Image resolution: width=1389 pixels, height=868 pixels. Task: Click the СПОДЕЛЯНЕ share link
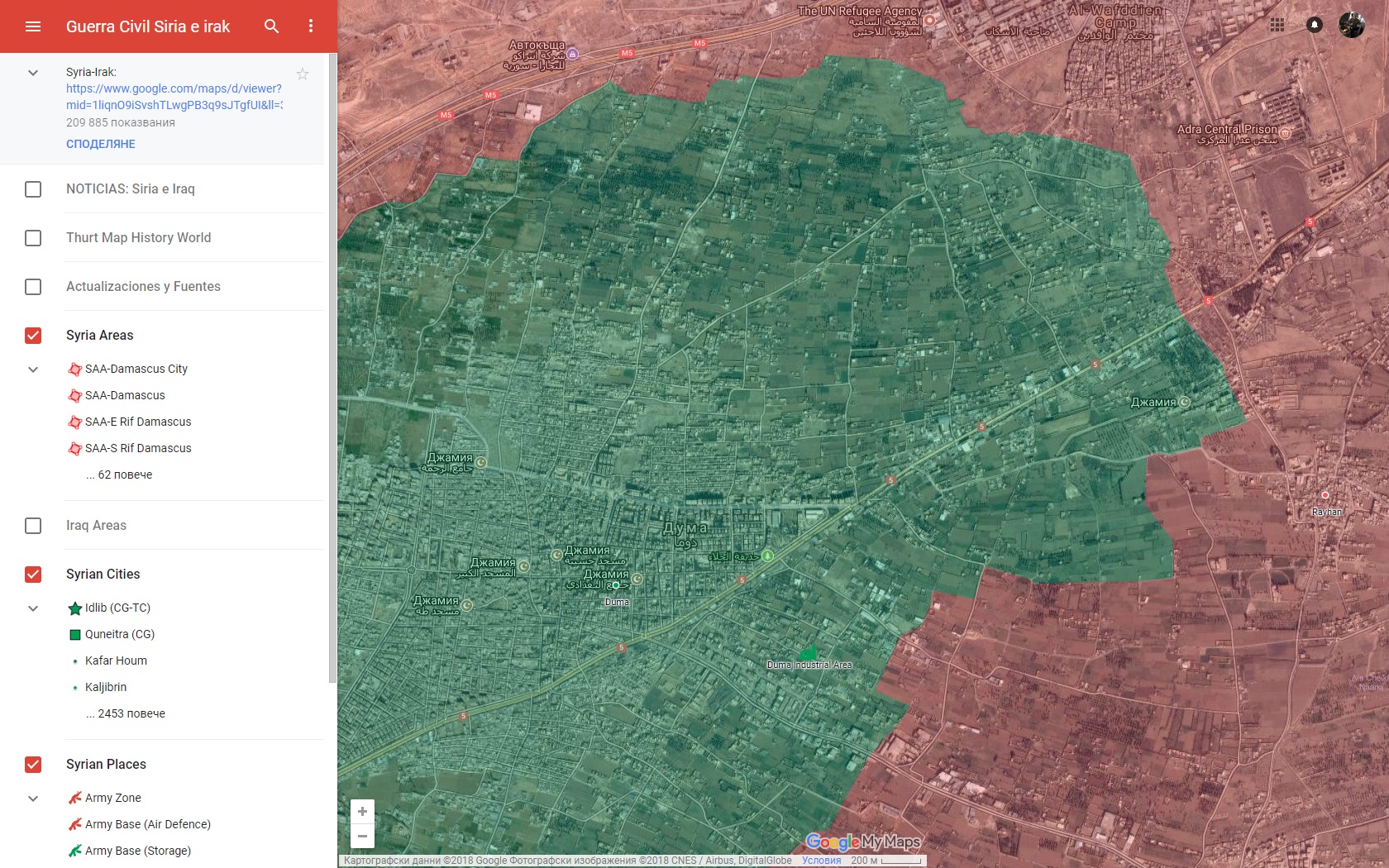click(101, 144)
